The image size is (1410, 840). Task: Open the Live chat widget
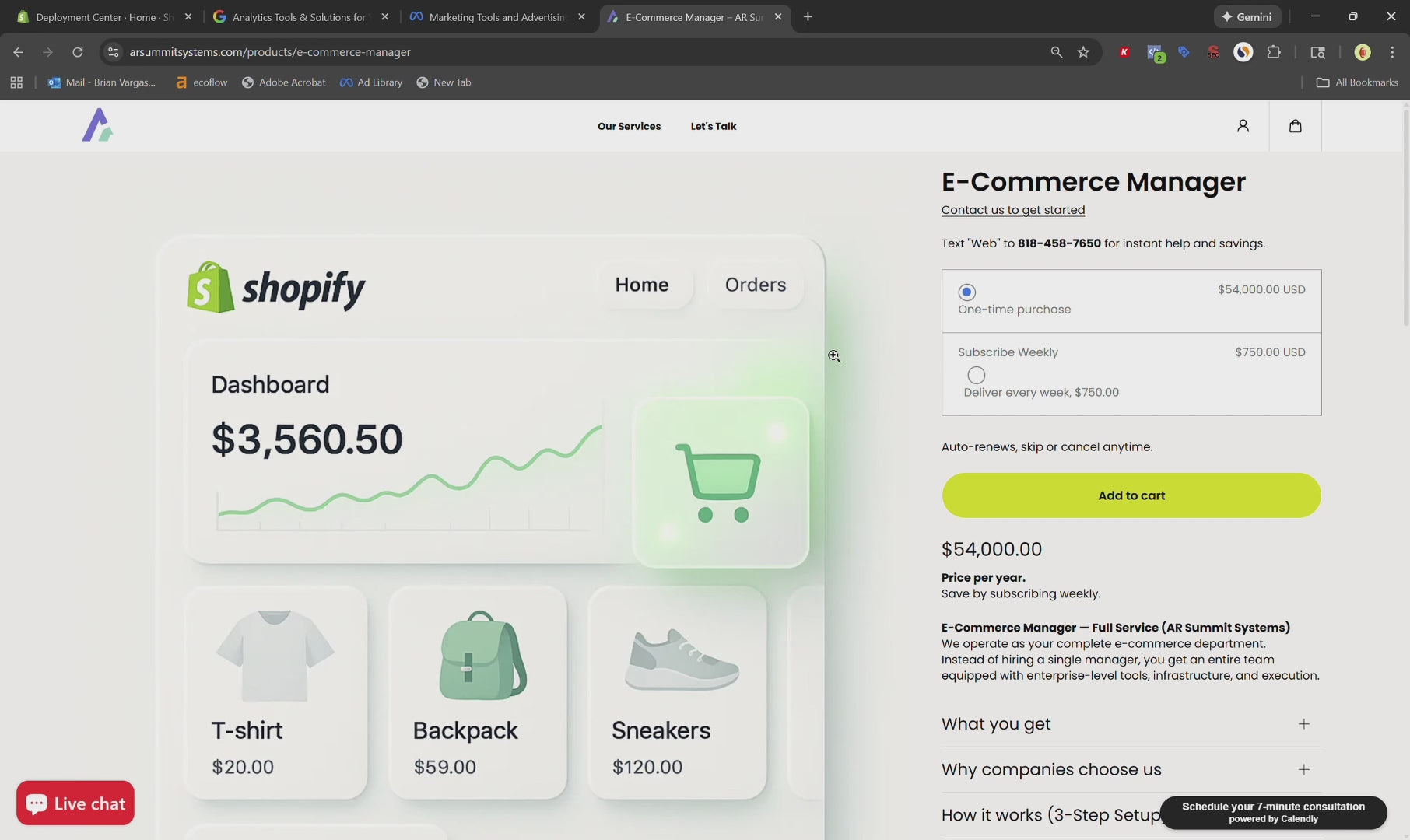(x=75, y=803)
